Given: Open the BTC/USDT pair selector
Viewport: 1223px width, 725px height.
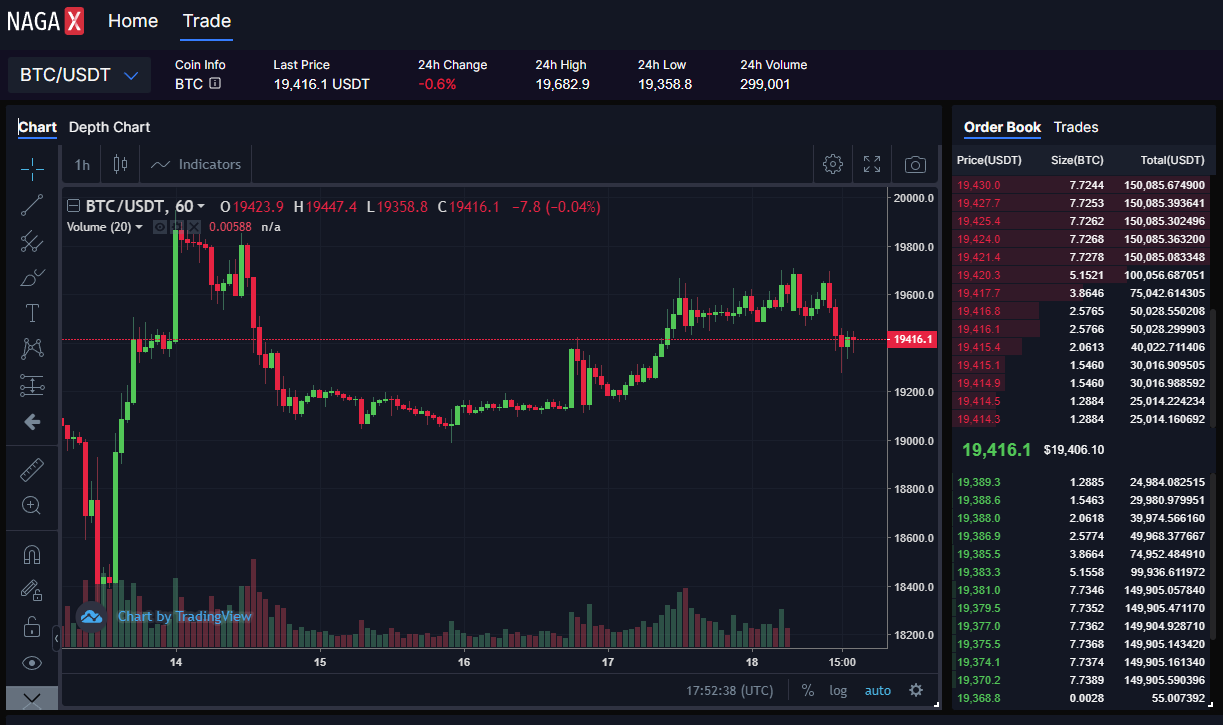Looking at the screenshot, I should point(79,75).
